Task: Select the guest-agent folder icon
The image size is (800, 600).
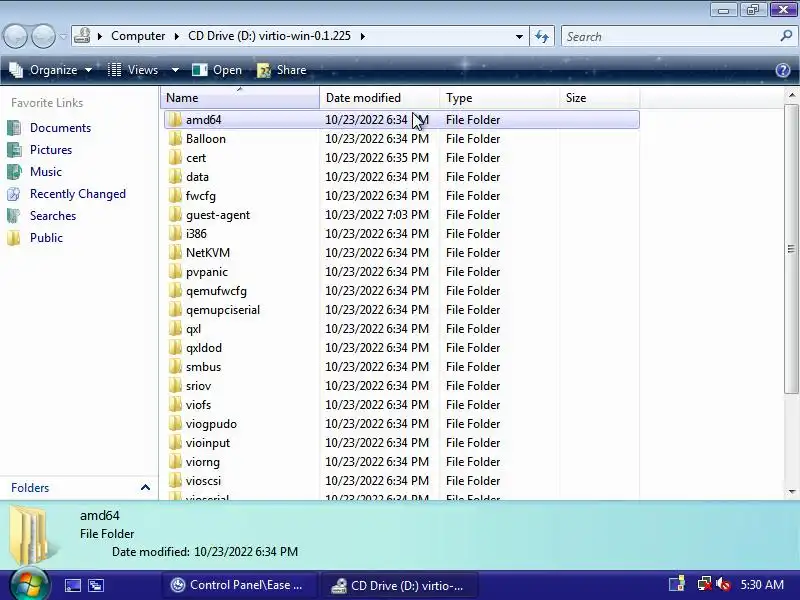Action: coord(175,215)
